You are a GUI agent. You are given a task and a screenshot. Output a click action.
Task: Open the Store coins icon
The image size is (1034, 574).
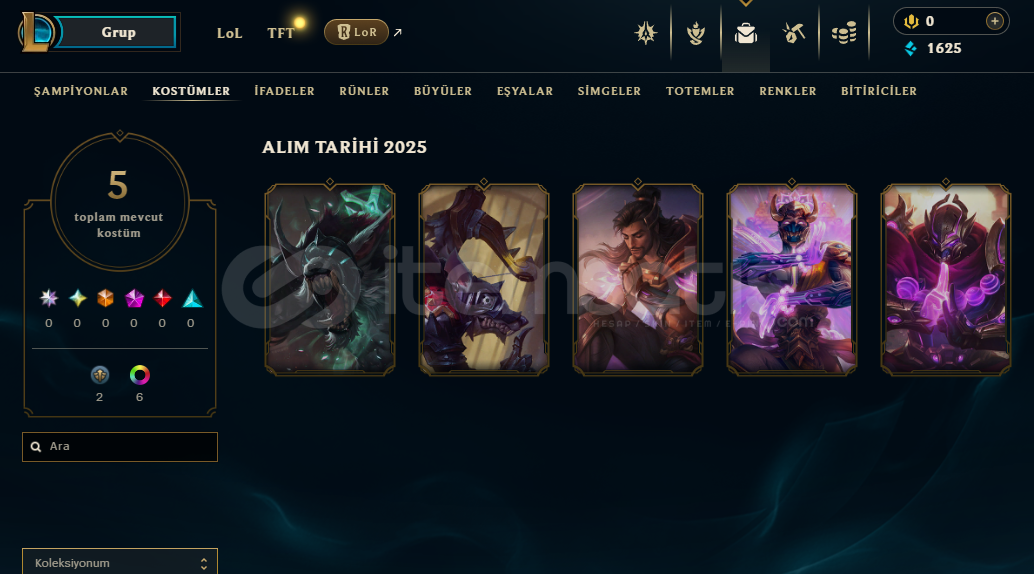[844, 33]
